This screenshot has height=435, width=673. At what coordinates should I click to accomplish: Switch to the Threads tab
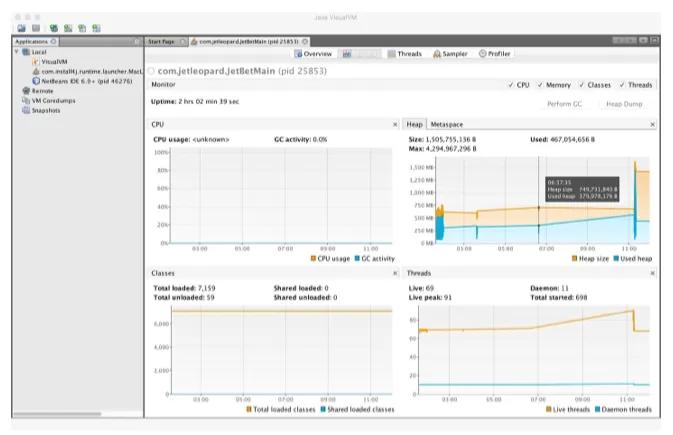[405, 54]
